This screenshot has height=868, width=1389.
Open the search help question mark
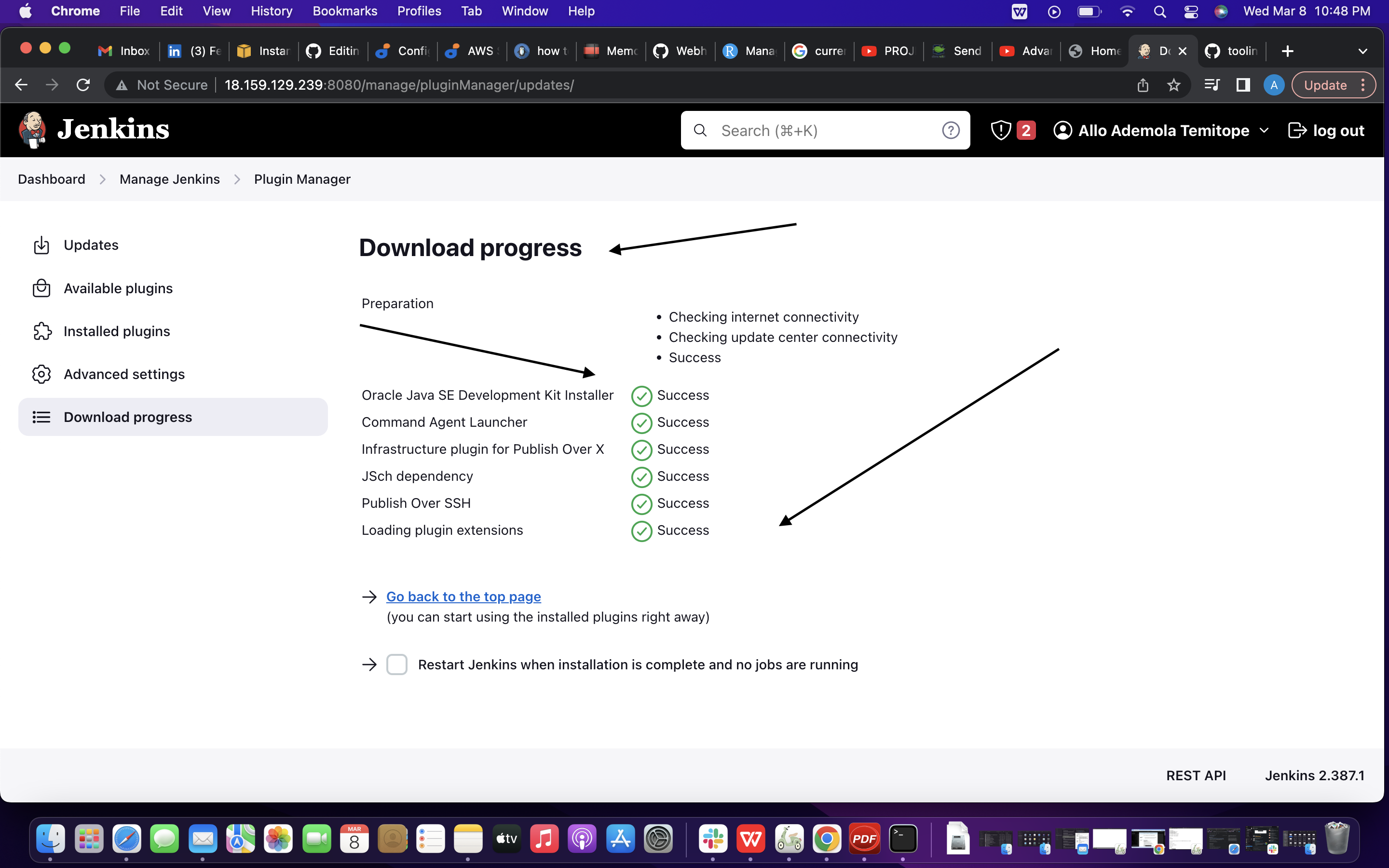[x=951, y=130]
